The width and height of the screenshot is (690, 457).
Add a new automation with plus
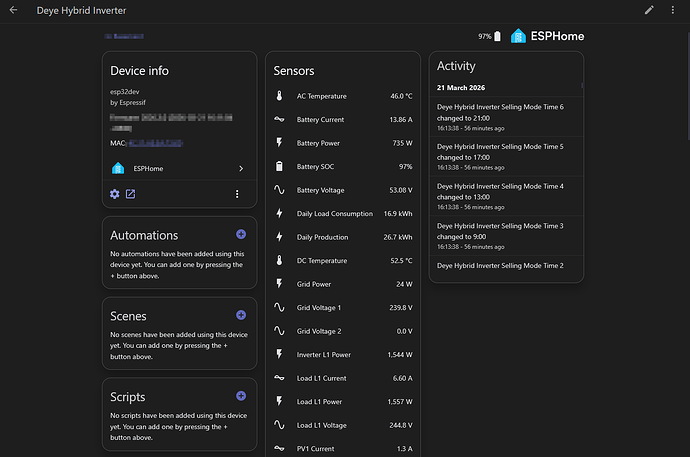tap(240, 234)
